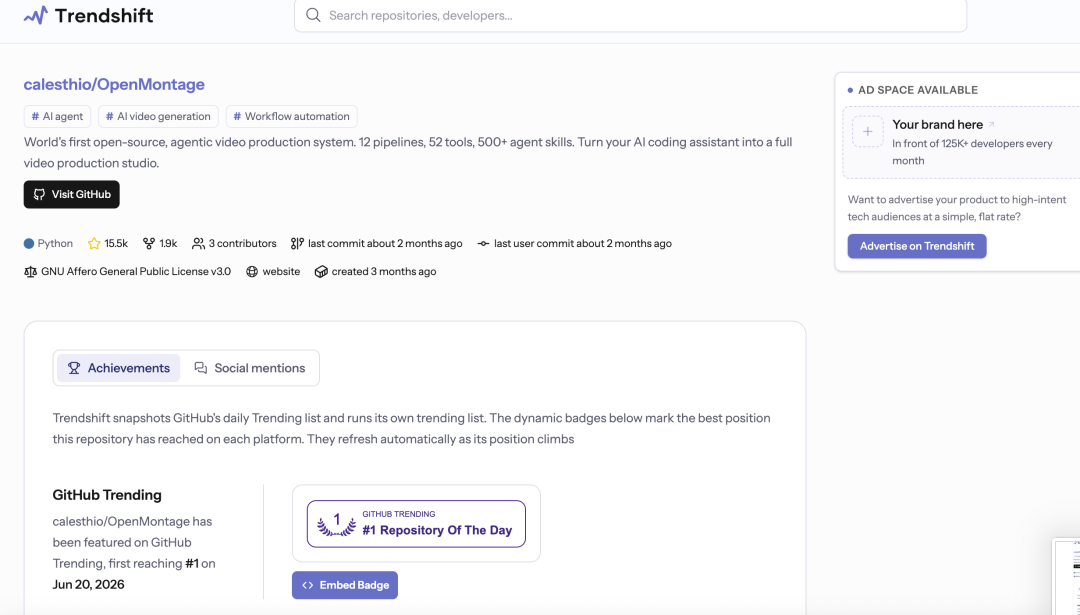Click the contributors people icon
This screenshot has width=1080, height=615.
[x=198, y=243]
